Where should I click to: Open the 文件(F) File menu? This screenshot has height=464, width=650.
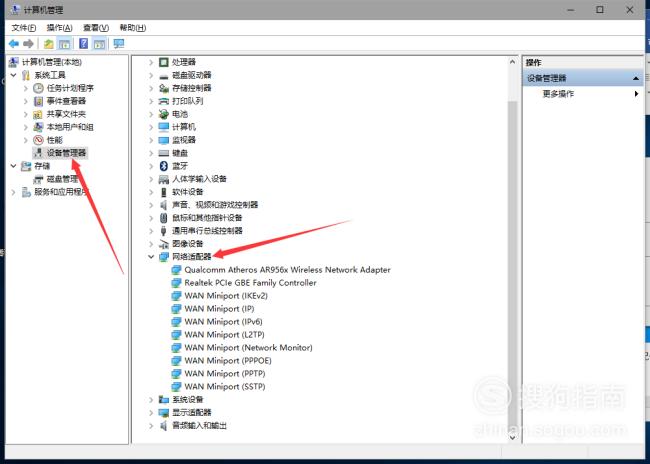click(x=24, y=28)
